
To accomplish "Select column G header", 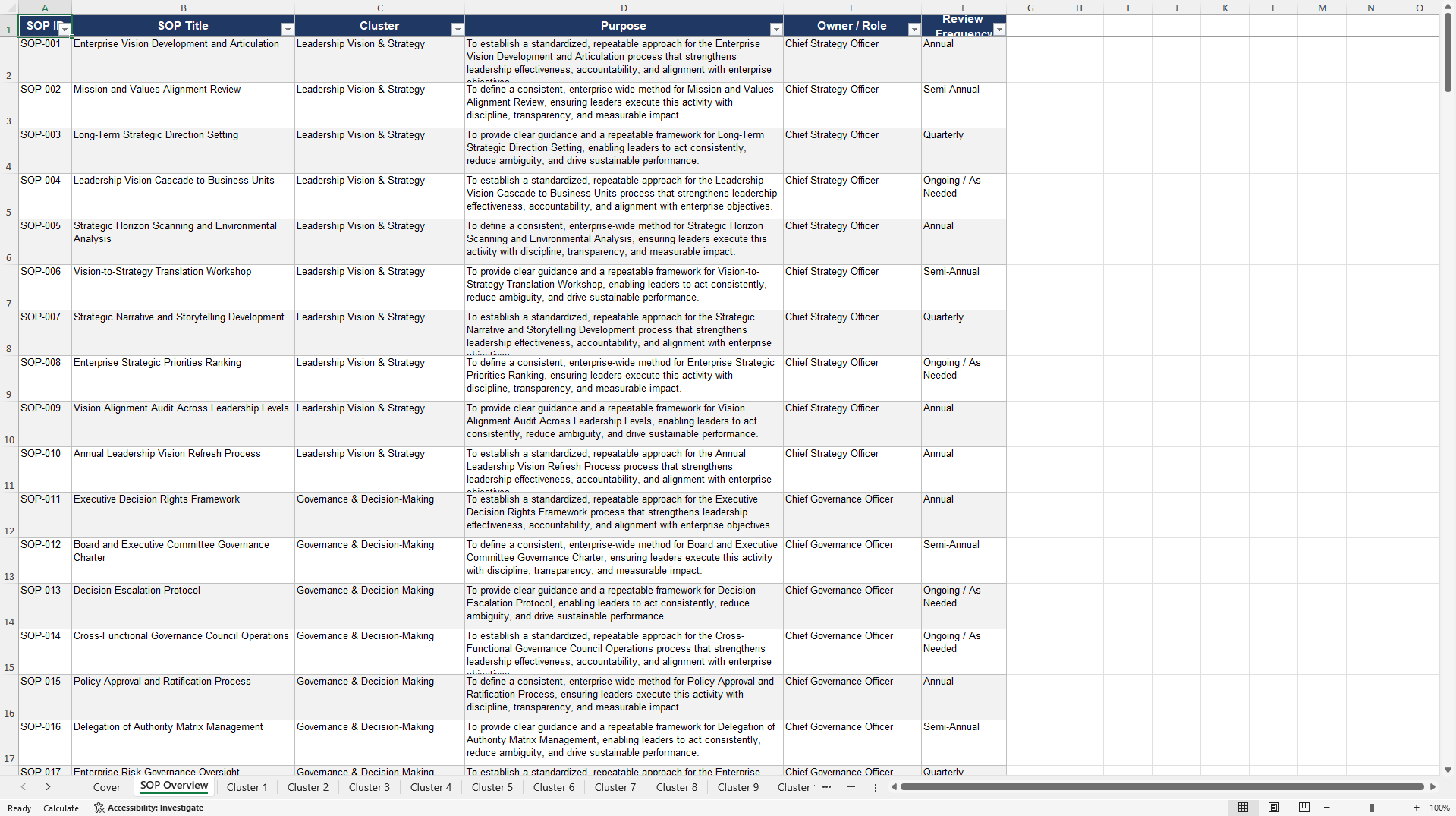I will coord(1030,8).
